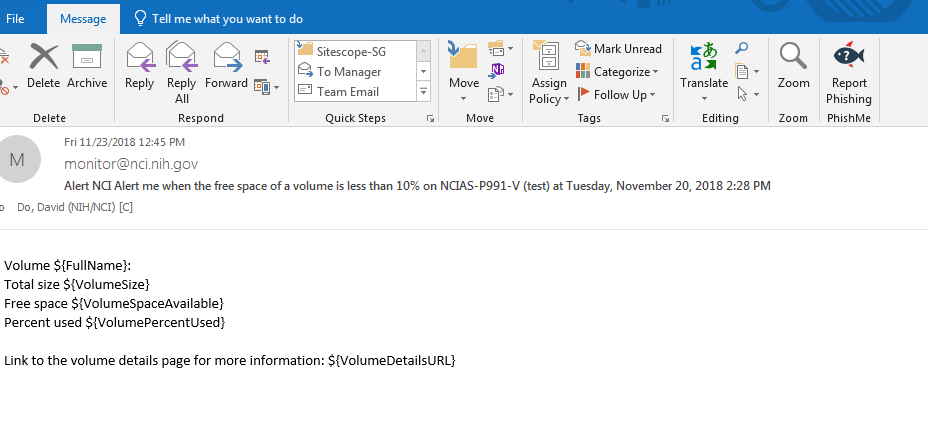Mark the message as Unread

[x=618, y=49]
